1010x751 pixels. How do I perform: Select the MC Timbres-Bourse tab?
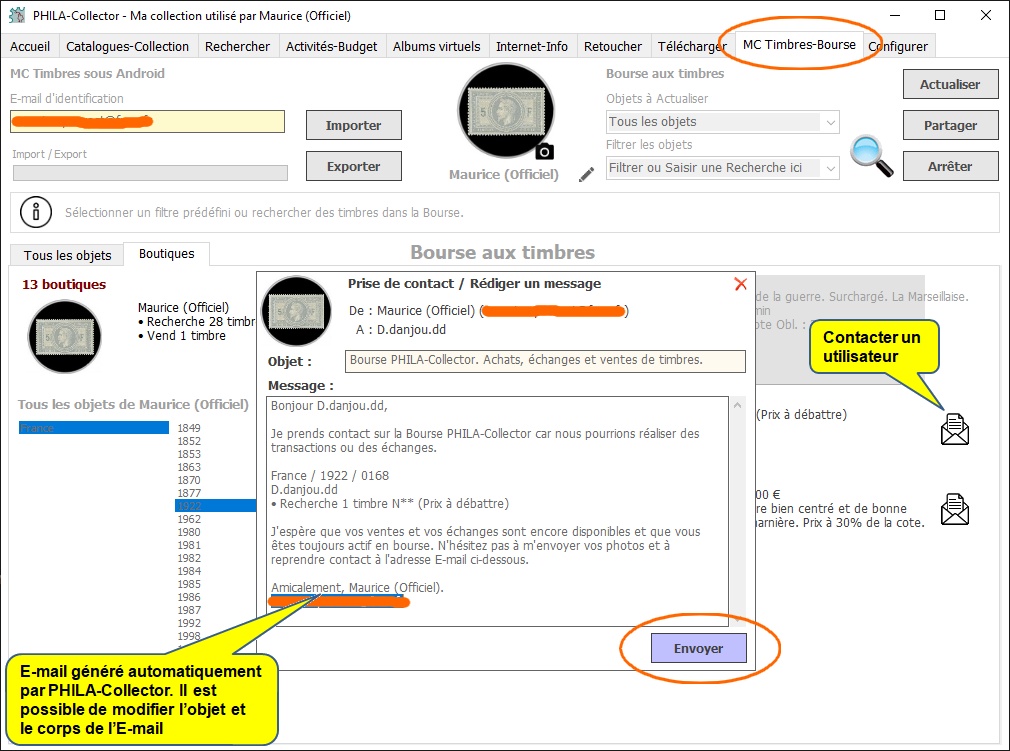point(799,44)
